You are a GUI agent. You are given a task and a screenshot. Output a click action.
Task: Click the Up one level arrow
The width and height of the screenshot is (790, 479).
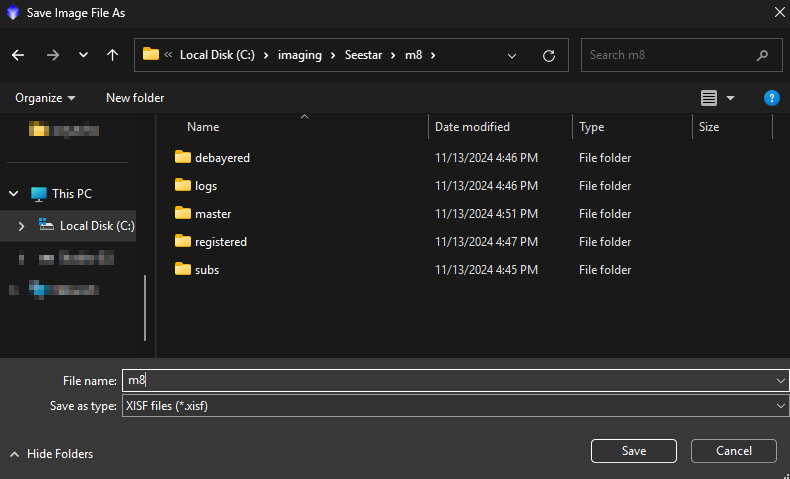click(113, 55)
